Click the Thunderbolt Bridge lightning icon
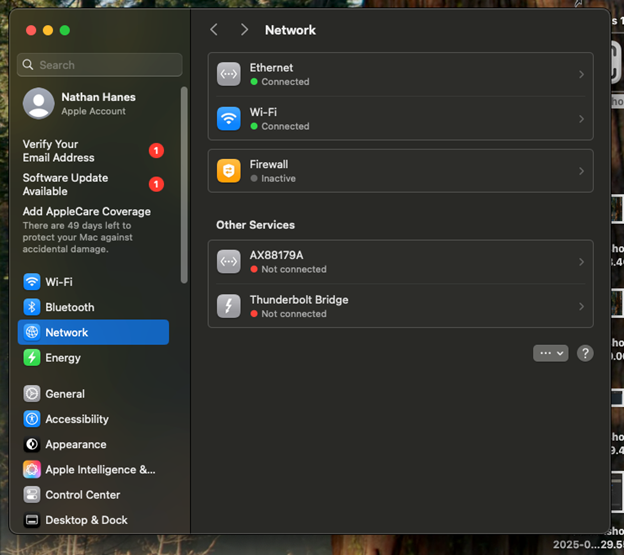 [228, 306]
